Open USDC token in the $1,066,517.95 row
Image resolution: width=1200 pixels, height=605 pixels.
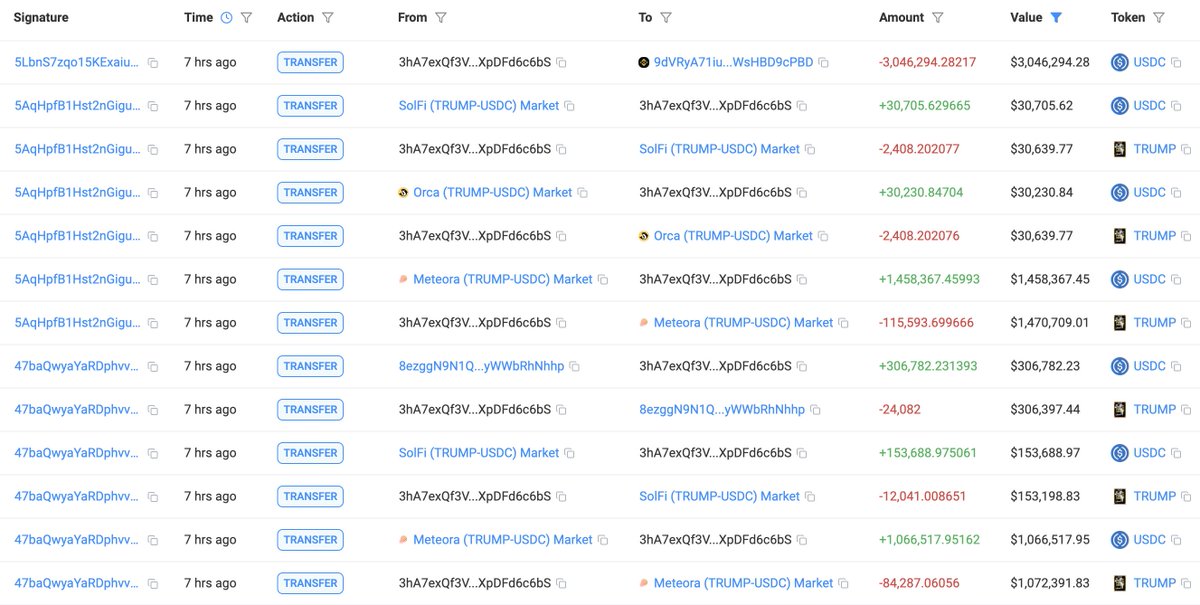[1149, 539]
